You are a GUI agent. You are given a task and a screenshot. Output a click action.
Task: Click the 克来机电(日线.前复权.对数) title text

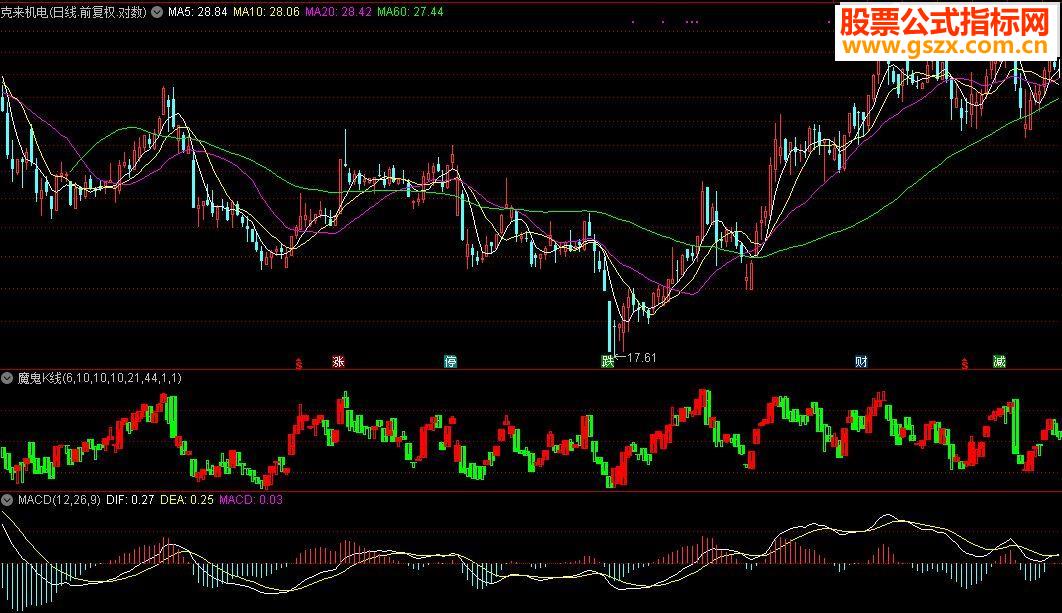click(x=73, y=12)
